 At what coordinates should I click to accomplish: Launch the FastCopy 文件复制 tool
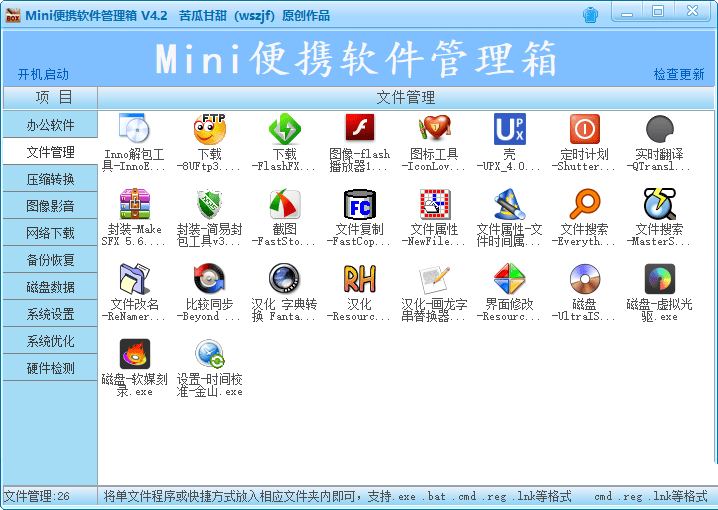click(x=359, y=204)
